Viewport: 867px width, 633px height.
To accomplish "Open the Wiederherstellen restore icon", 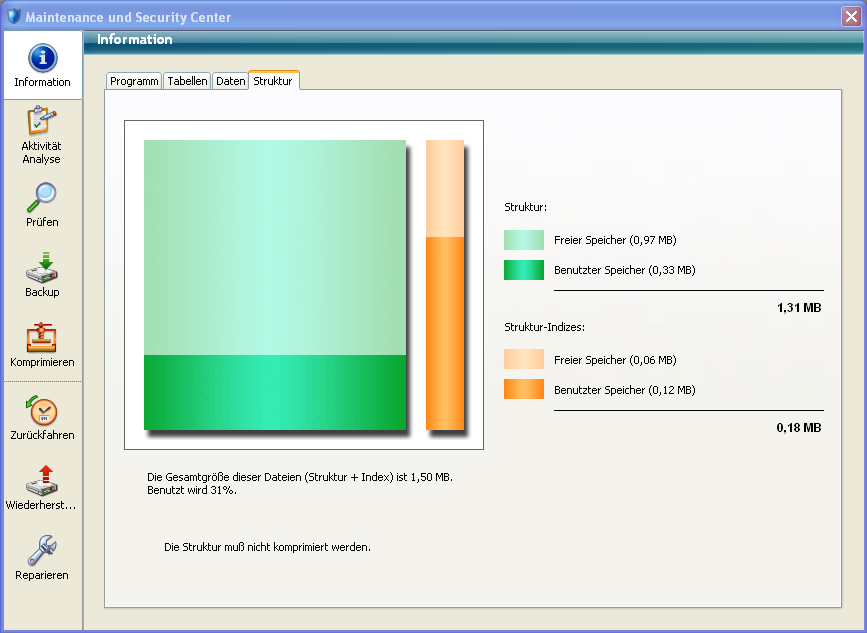I will [x=42, y=480].
